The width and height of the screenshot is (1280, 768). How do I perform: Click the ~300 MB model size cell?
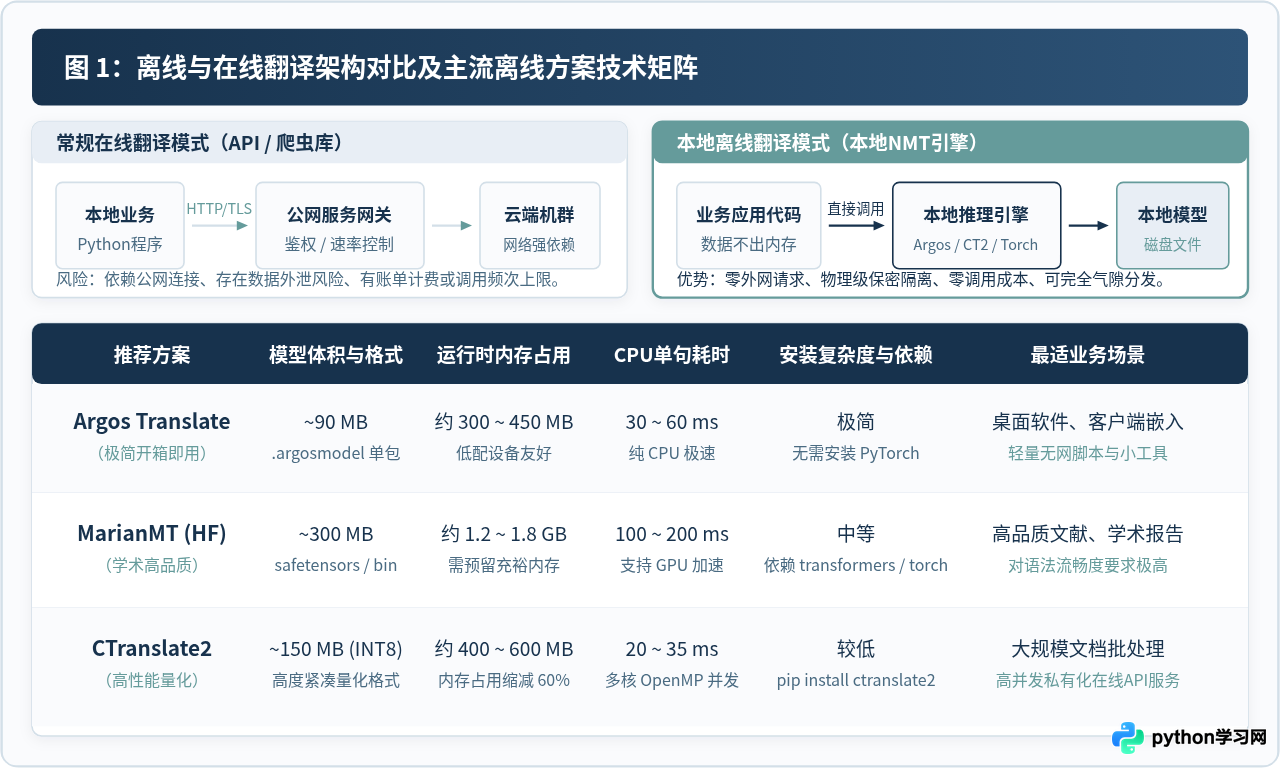[x=336, y=534]
